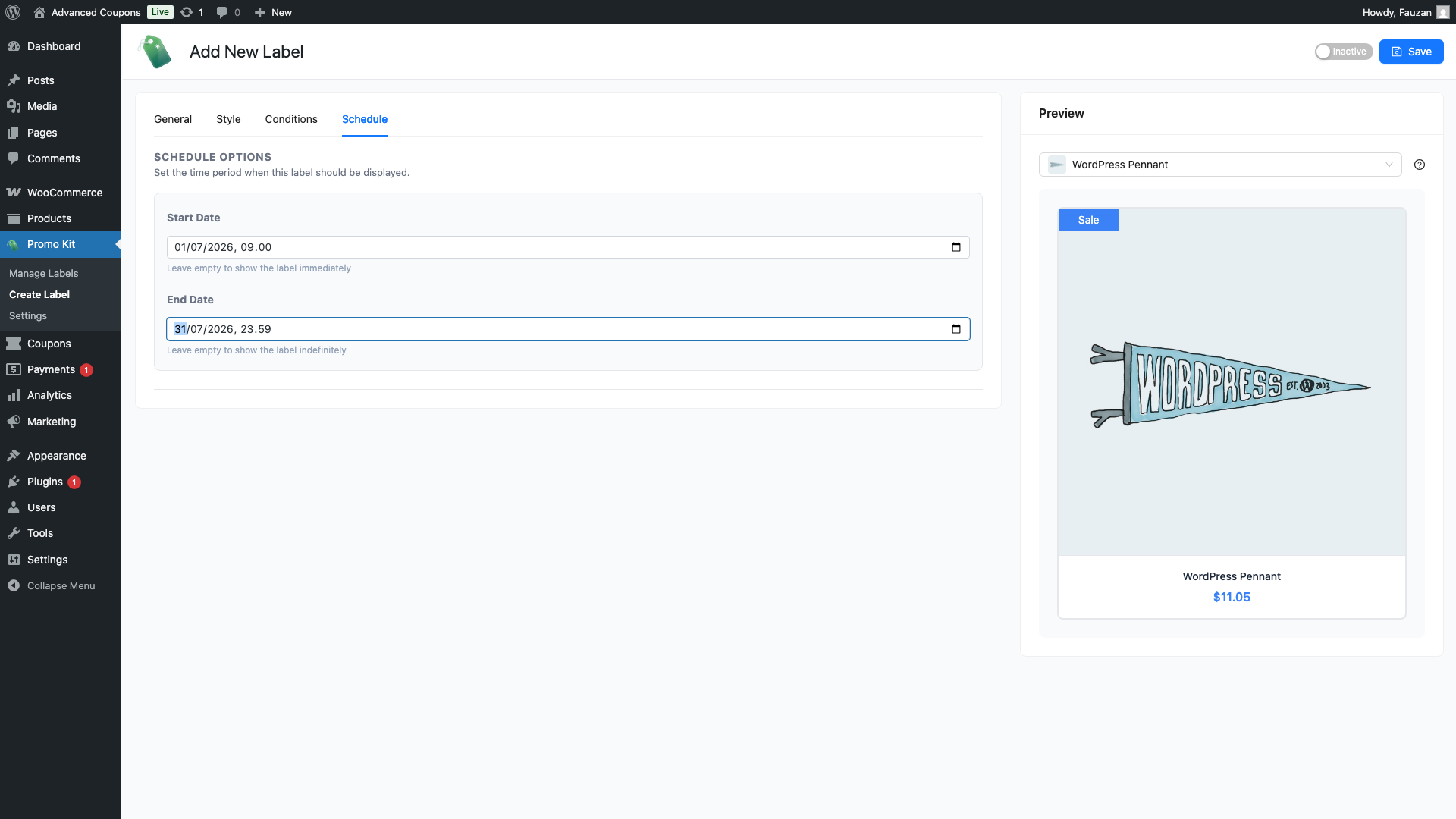Save the new label
Image resolution: width=1456 pixels, height=819 pixels.
tap(1410, 52)
